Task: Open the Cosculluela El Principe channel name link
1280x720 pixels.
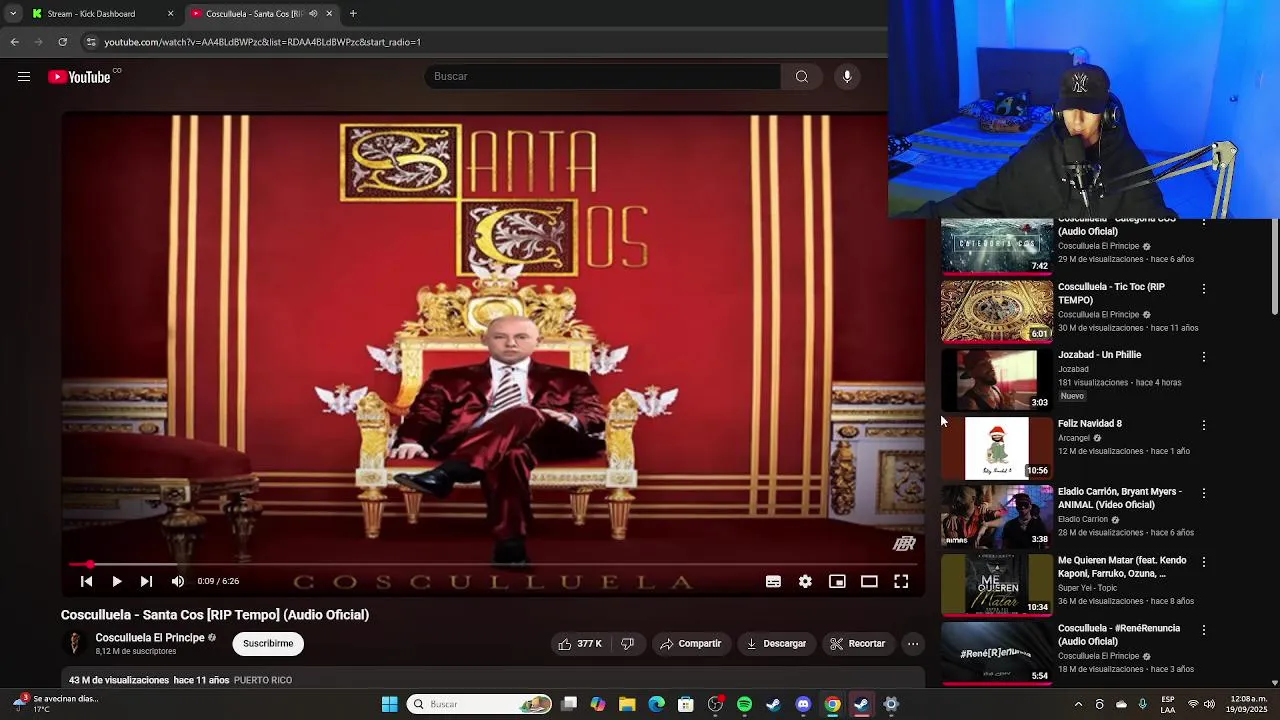Action: 150,638
